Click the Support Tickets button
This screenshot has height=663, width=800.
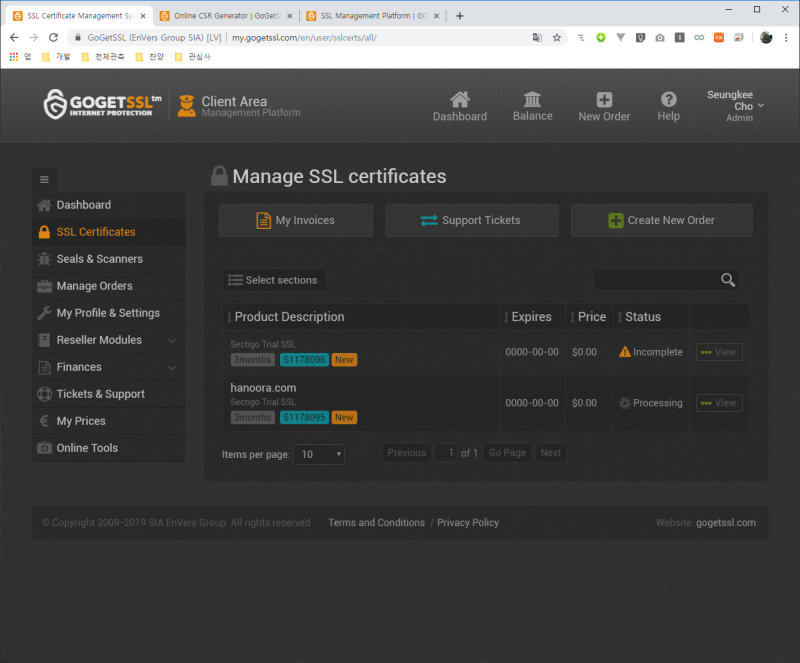click(471, 220)
